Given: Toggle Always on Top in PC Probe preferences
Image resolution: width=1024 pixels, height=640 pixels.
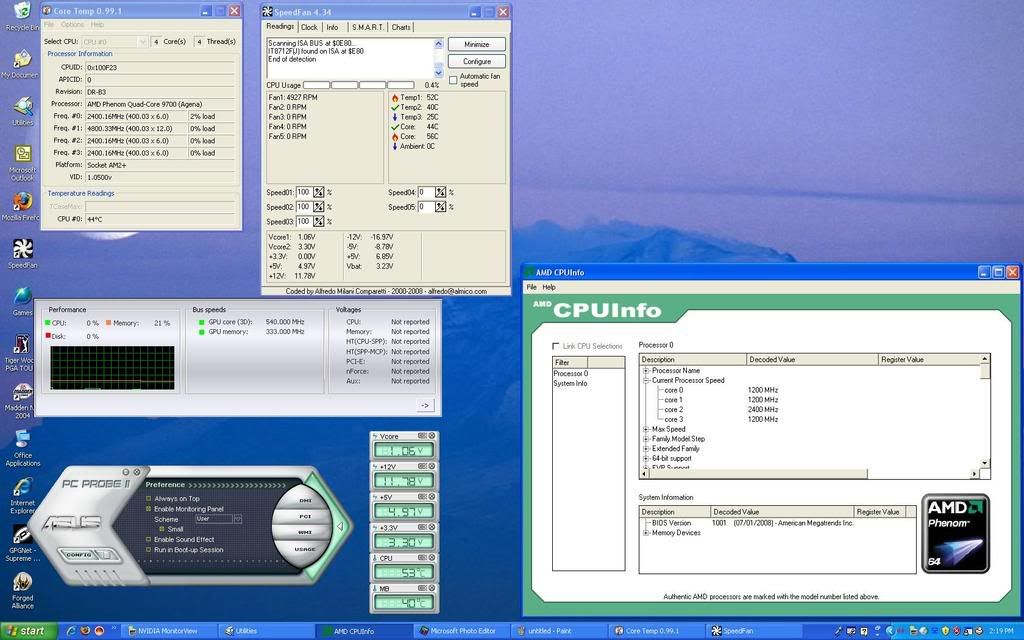Looking at the screenshot, I should (149, 498).
